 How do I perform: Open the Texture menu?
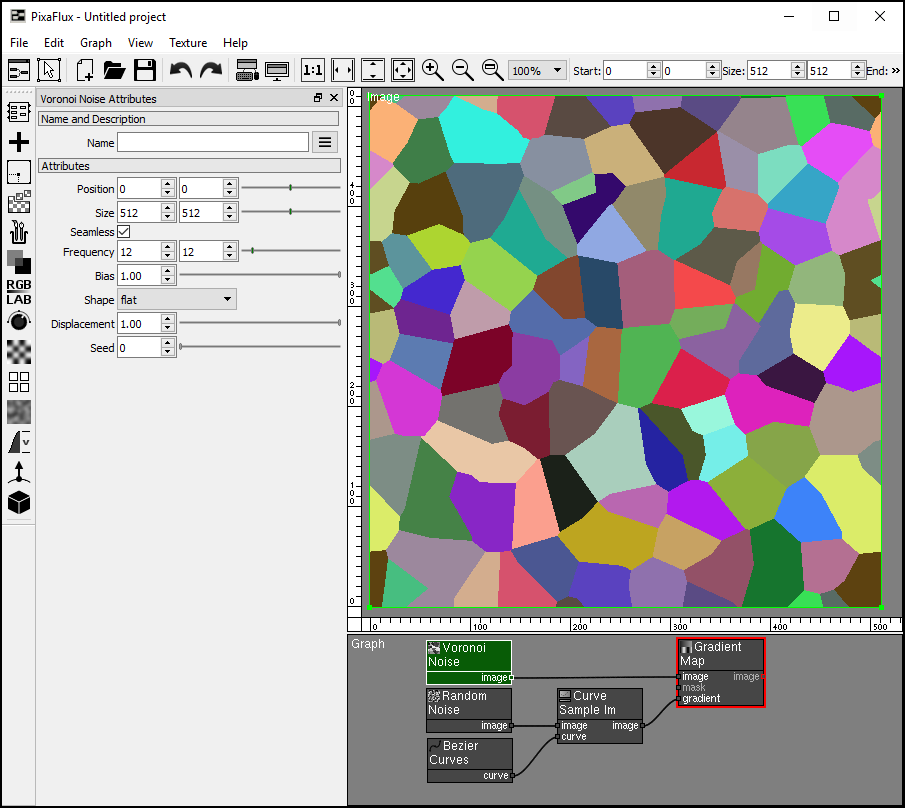(x=188, y=43)
